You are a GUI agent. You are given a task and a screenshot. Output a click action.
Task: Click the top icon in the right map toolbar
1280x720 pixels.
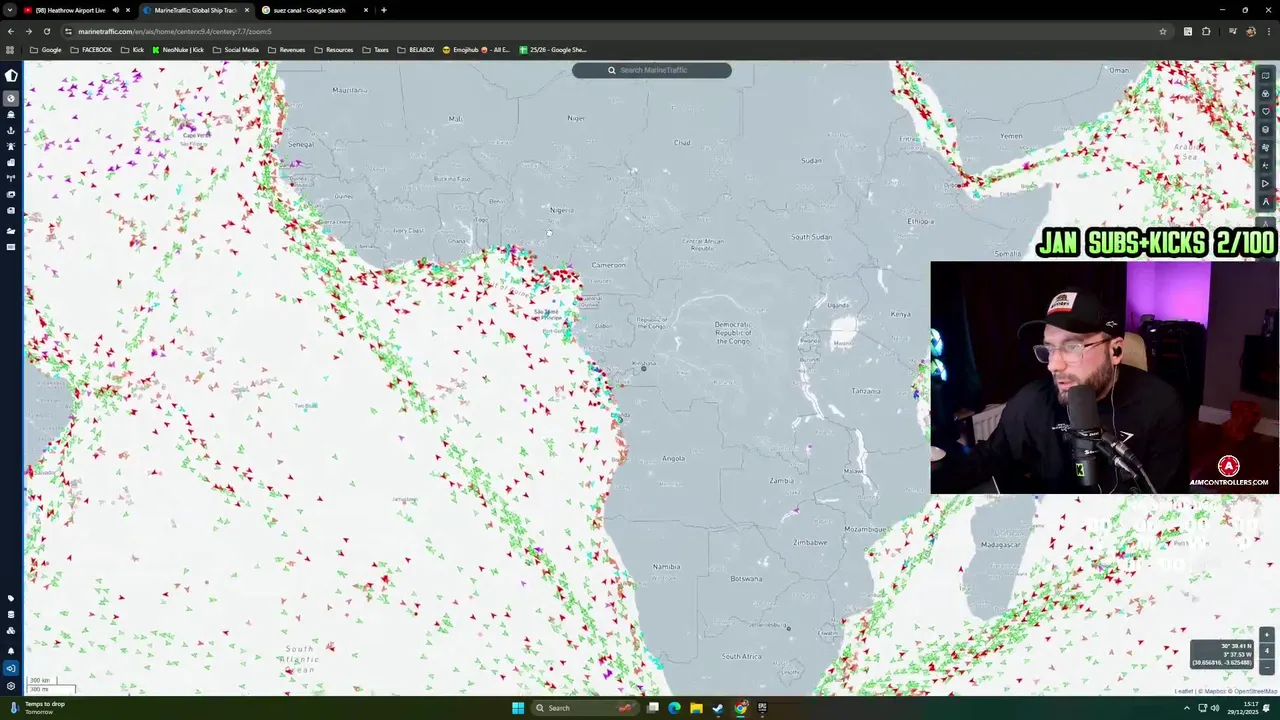[1265, 76]
